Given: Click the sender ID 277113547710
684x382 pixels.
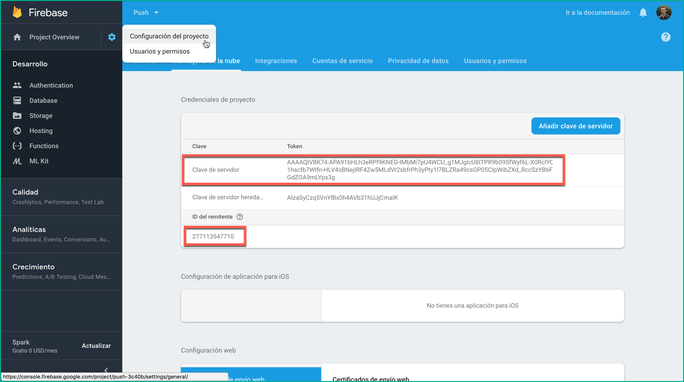Looking at the screenshot, I should point(213,236).
